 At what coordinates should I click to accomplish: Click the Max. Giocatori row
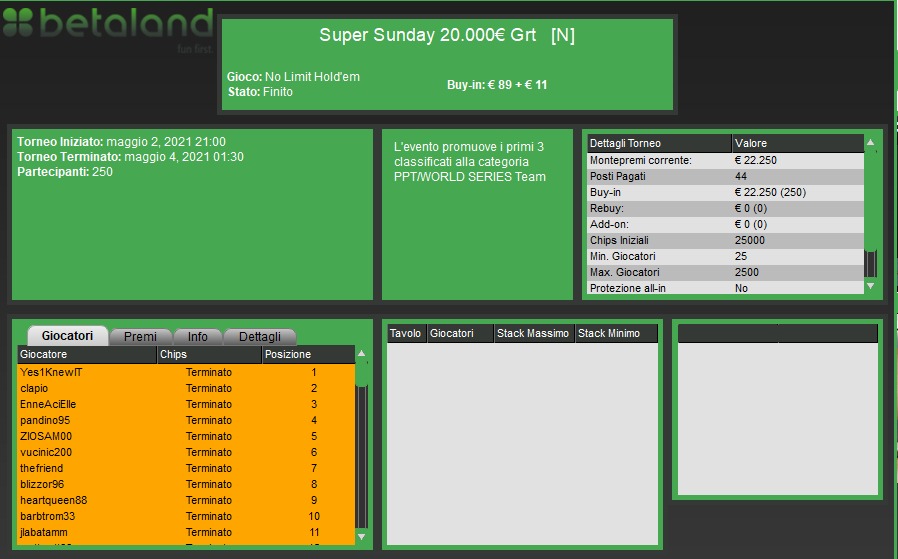tap(726, 273)
